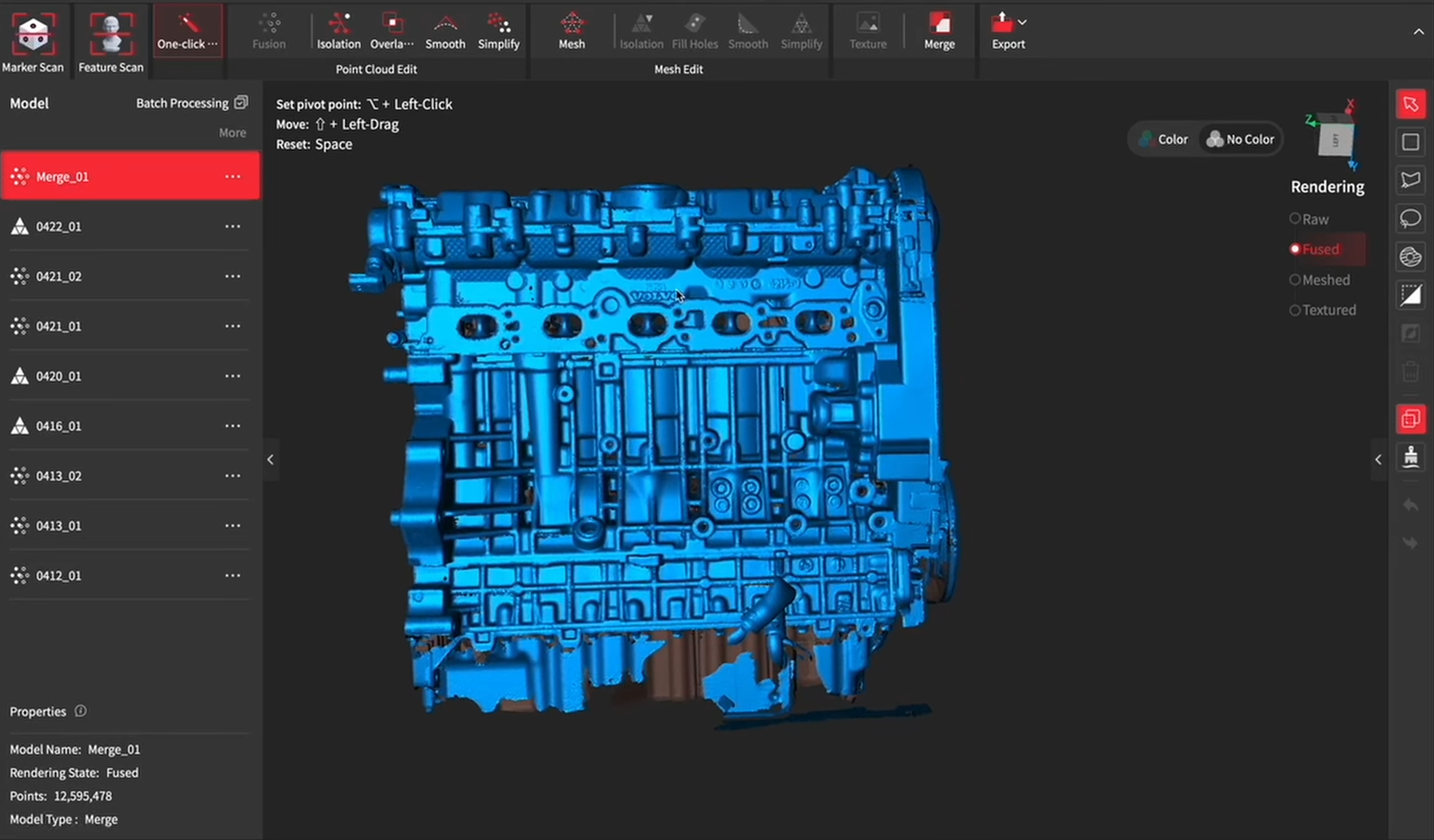Screen dimensions: 1434x840
Task: Select the point cloud Isolation tool
Action: pos(338,32)
